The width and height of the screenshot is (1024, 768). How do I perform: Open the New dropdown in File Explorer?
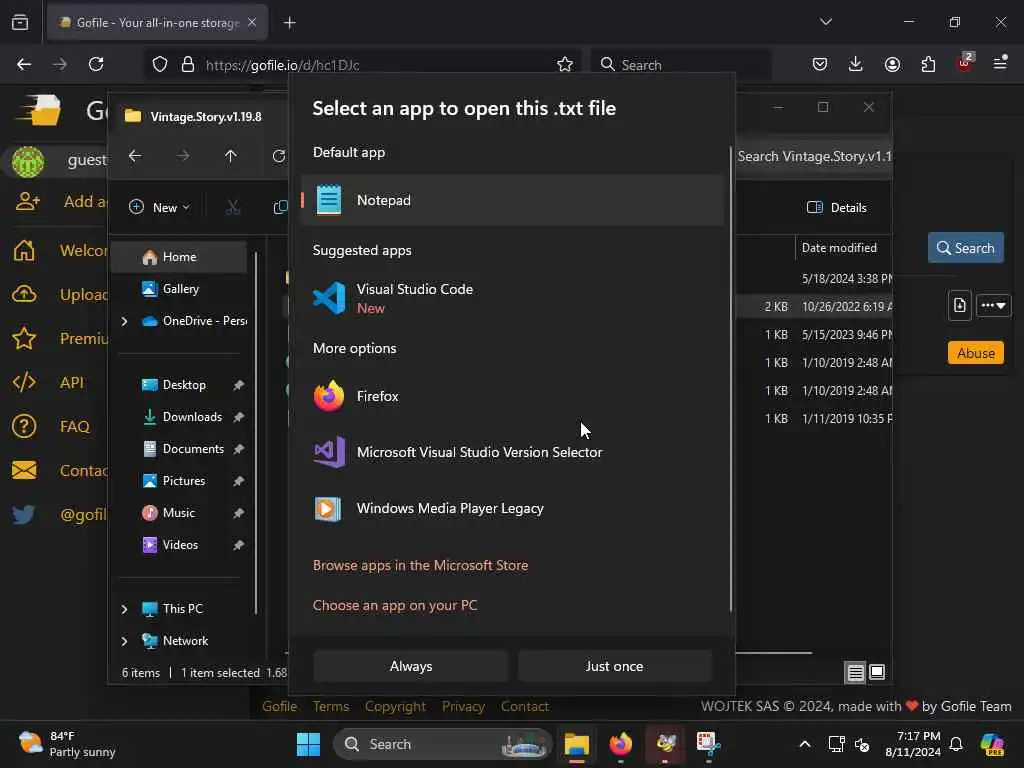tap(160, 208)
